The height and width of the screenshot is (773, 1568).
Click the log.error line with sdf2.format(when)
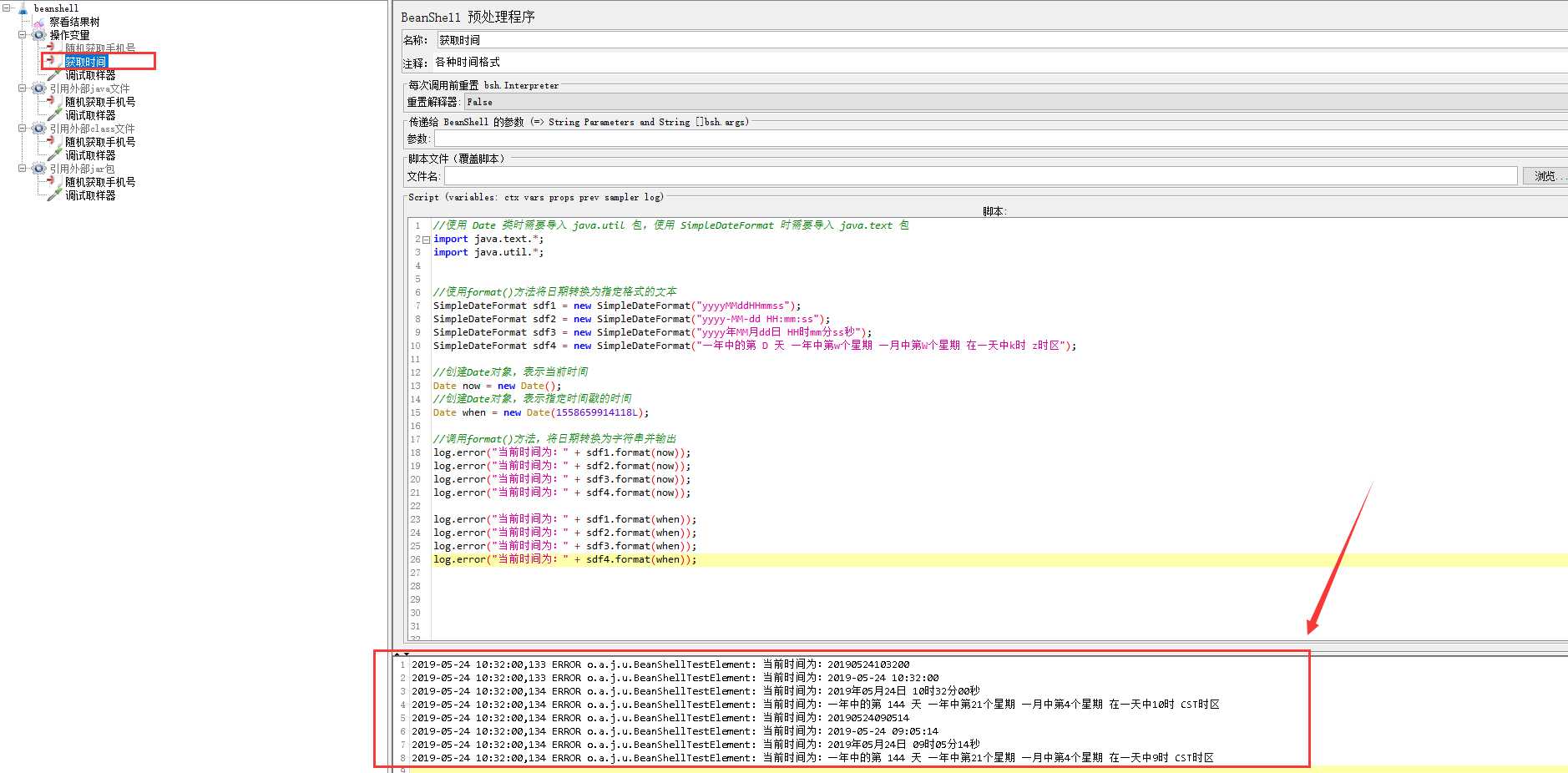coord(565,533)
